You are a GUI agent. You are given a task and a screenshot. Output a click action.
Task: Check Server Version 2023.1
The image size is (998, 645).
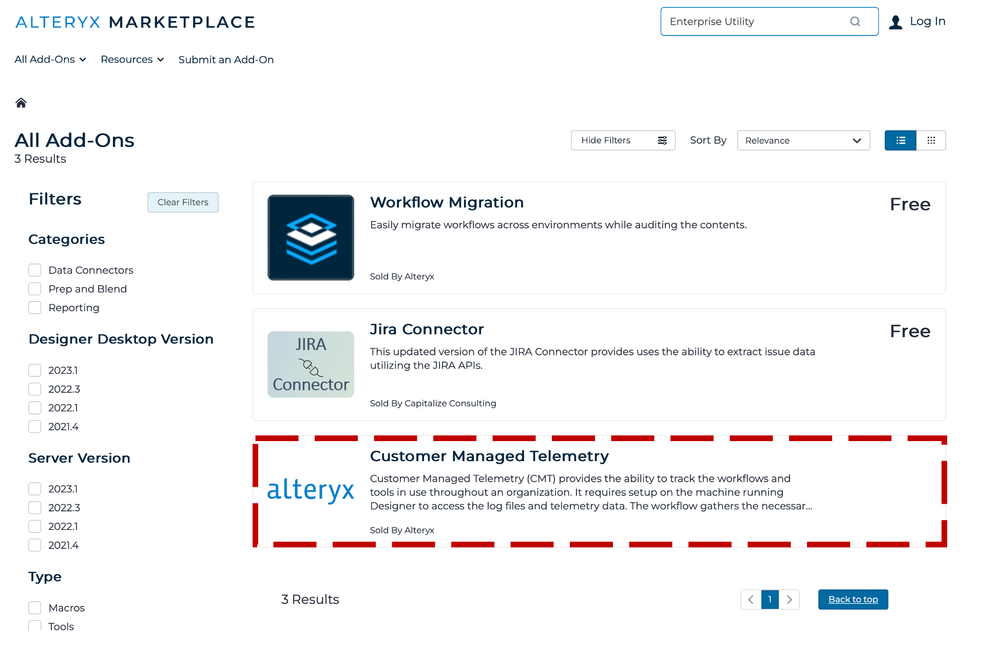pos(35,489)
